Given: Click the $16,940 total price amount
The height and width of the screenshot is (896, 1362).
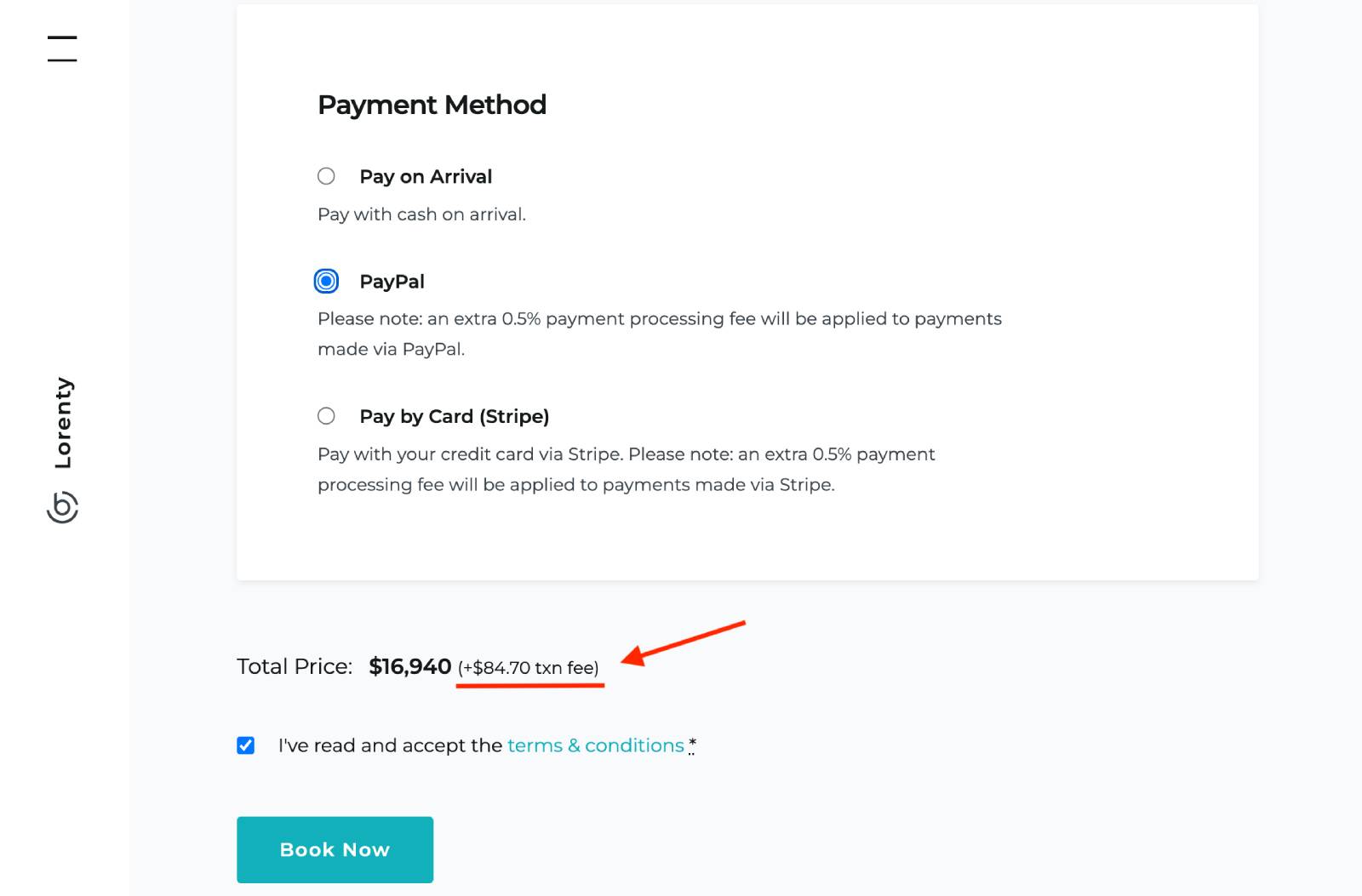Looking at the screenshot, I should coord(409,666).
